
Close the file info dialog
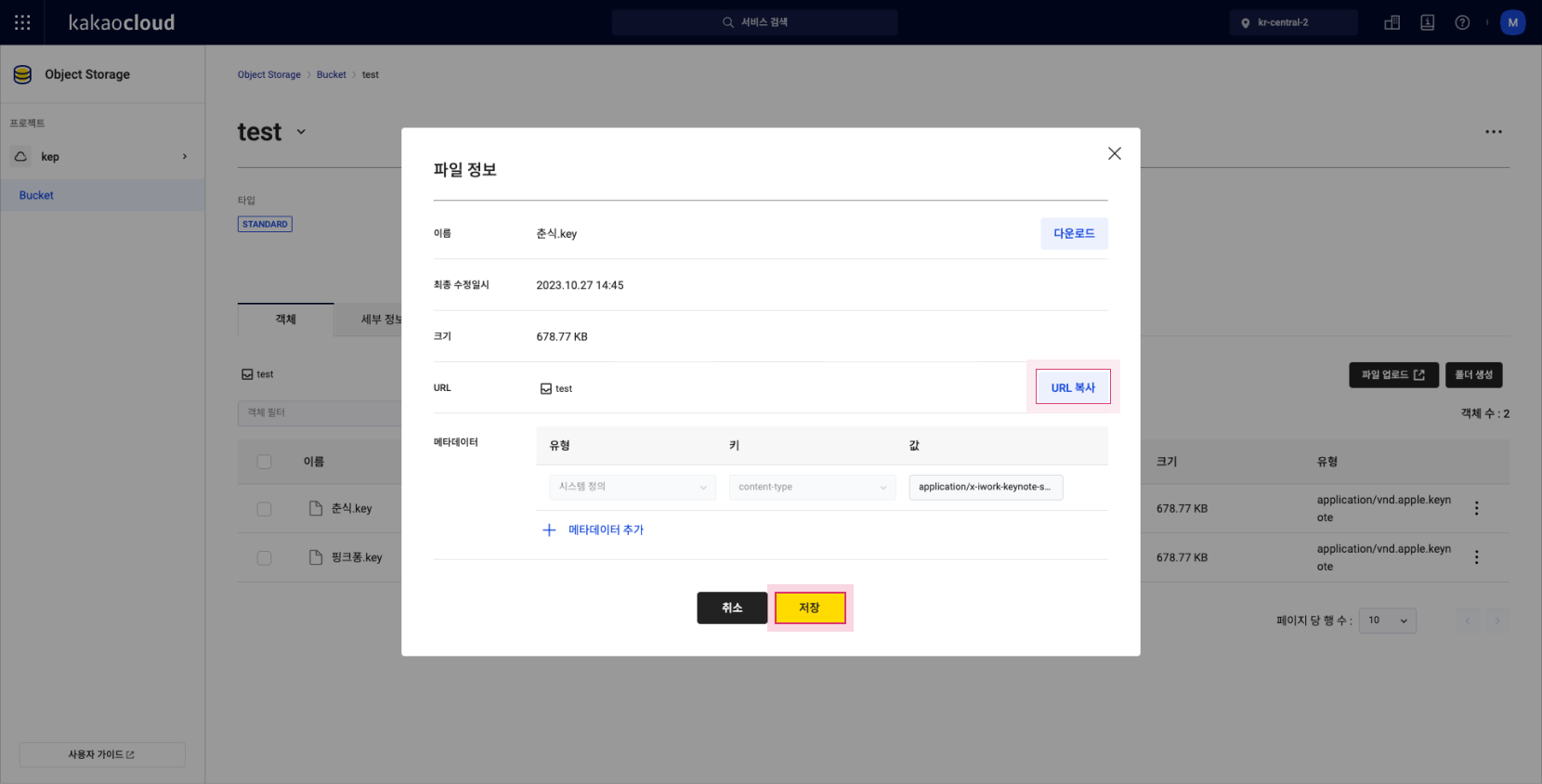[x=1115, y=153]
